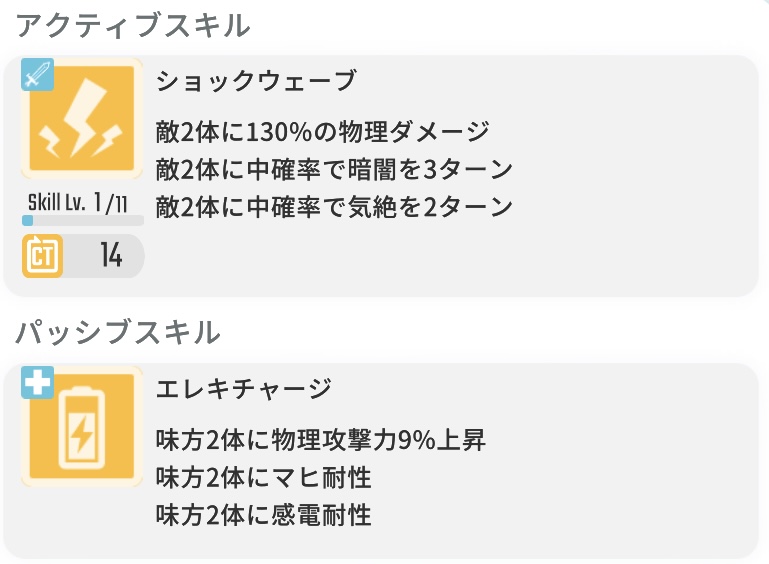Click the Skill Lv. progress bar

(x=83, y=220)
